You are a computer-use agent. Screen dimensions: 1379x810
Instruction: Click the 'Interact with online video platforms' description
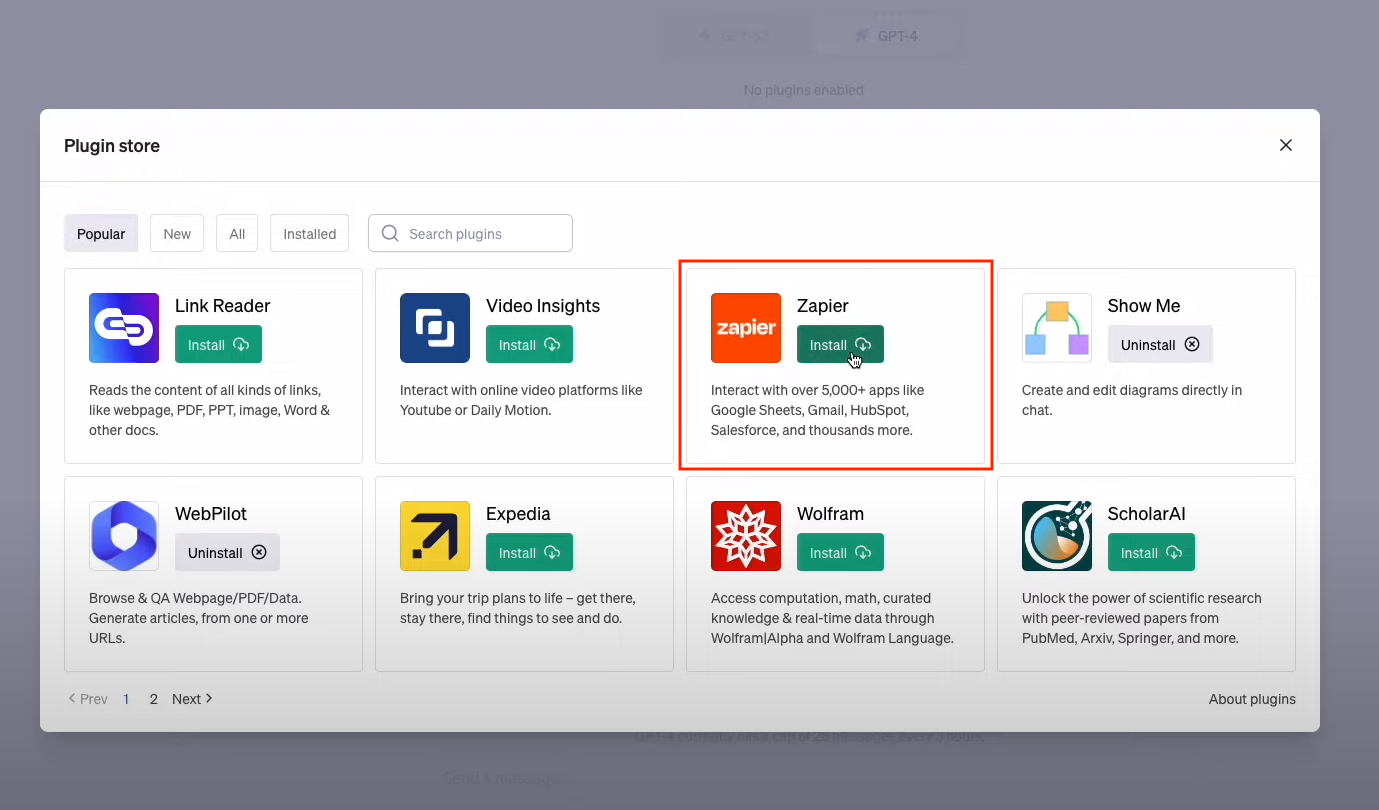point(521,400)
